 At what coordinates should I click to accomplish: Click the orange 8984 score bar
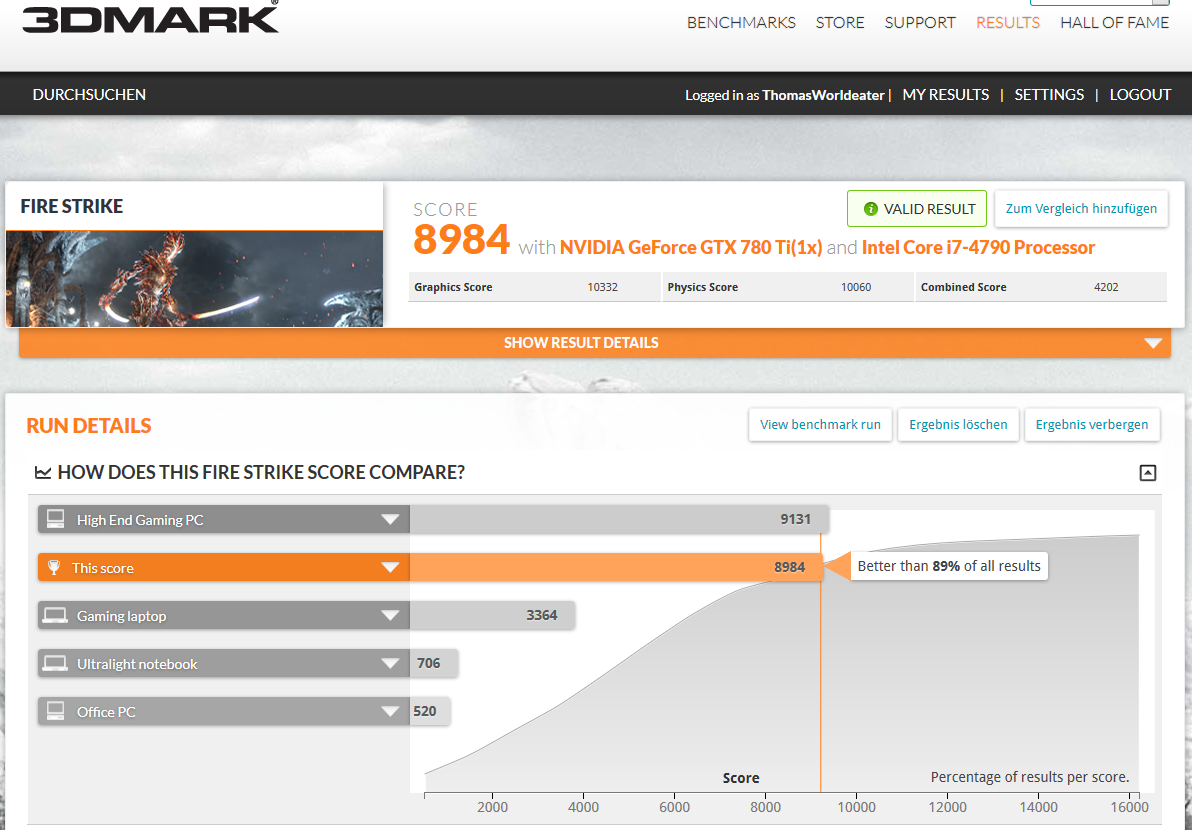tap(616, 568)
